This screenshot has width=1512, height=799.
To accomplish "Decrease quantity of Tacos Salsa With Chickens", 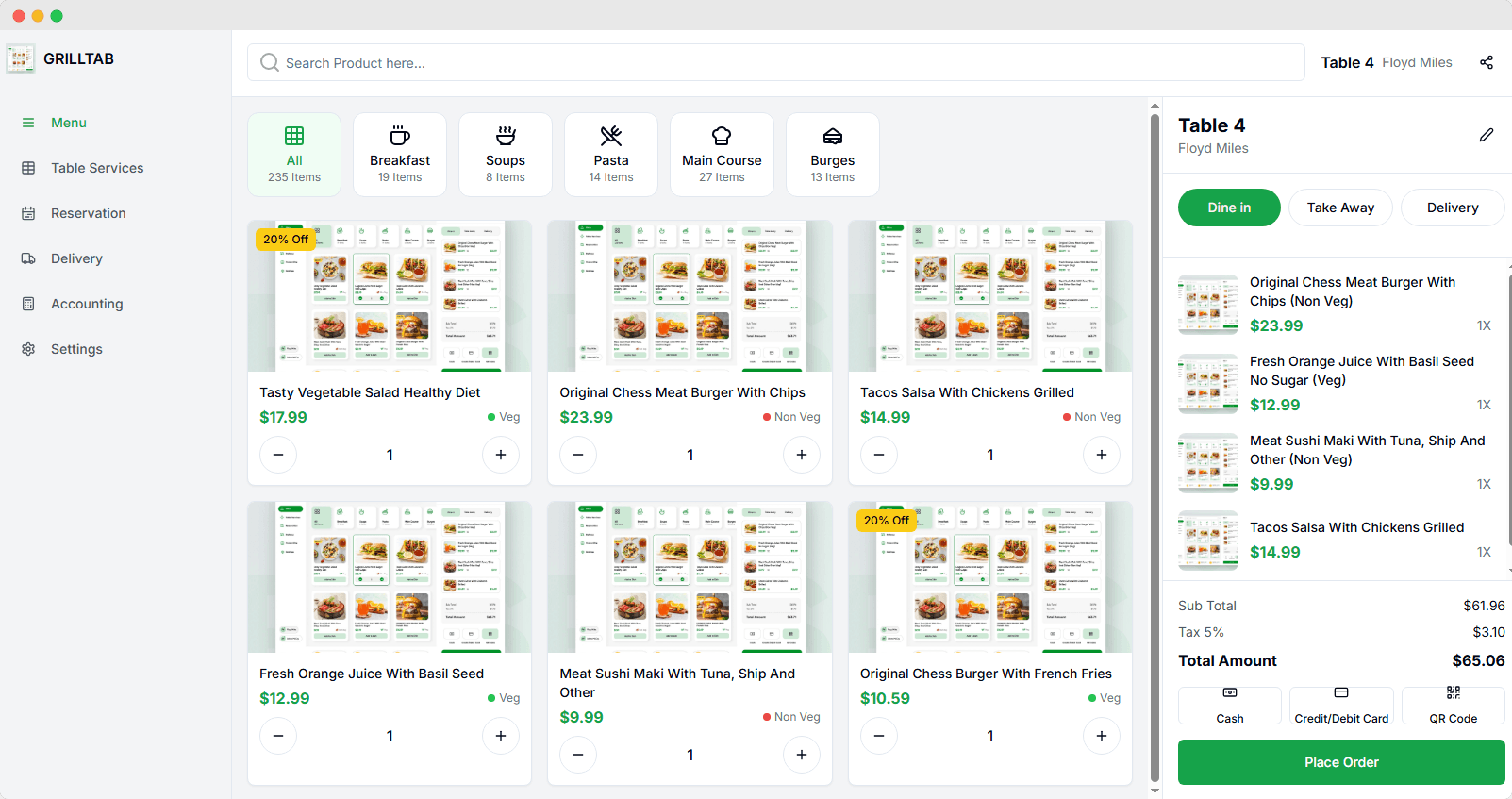I will [x=879, y=455].
